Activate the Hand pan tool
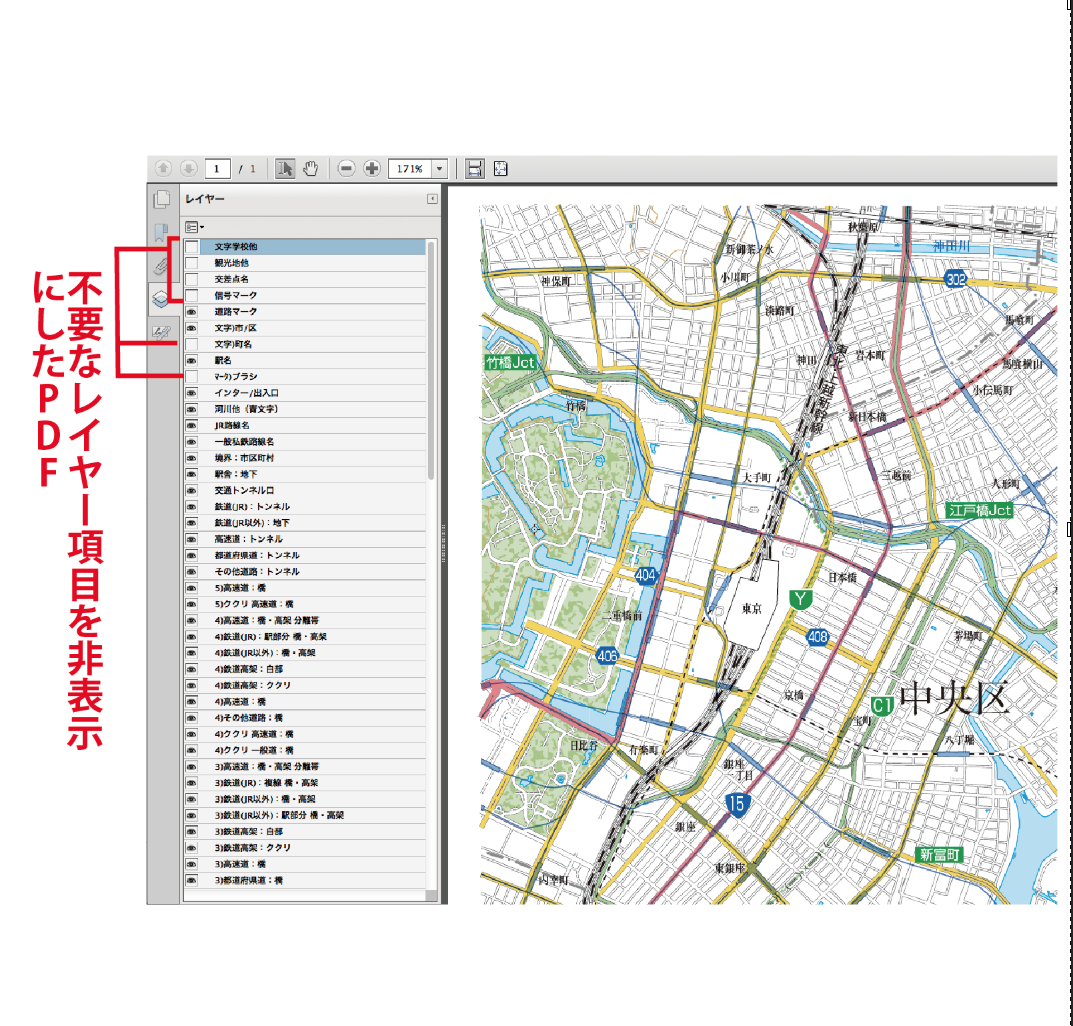Viewport: 1073px width, 1026px height. 311,168
